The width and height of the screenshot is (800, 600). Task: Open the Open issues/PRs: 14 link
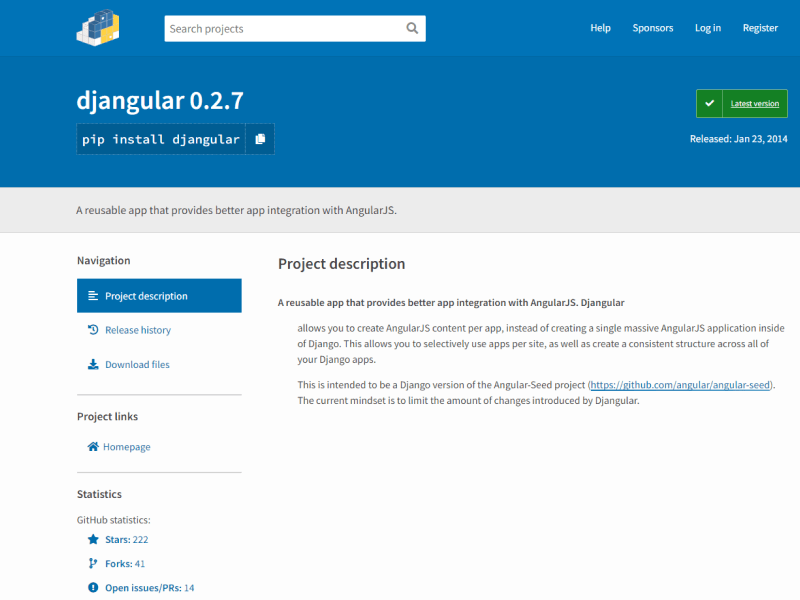[x=149, y=588]
